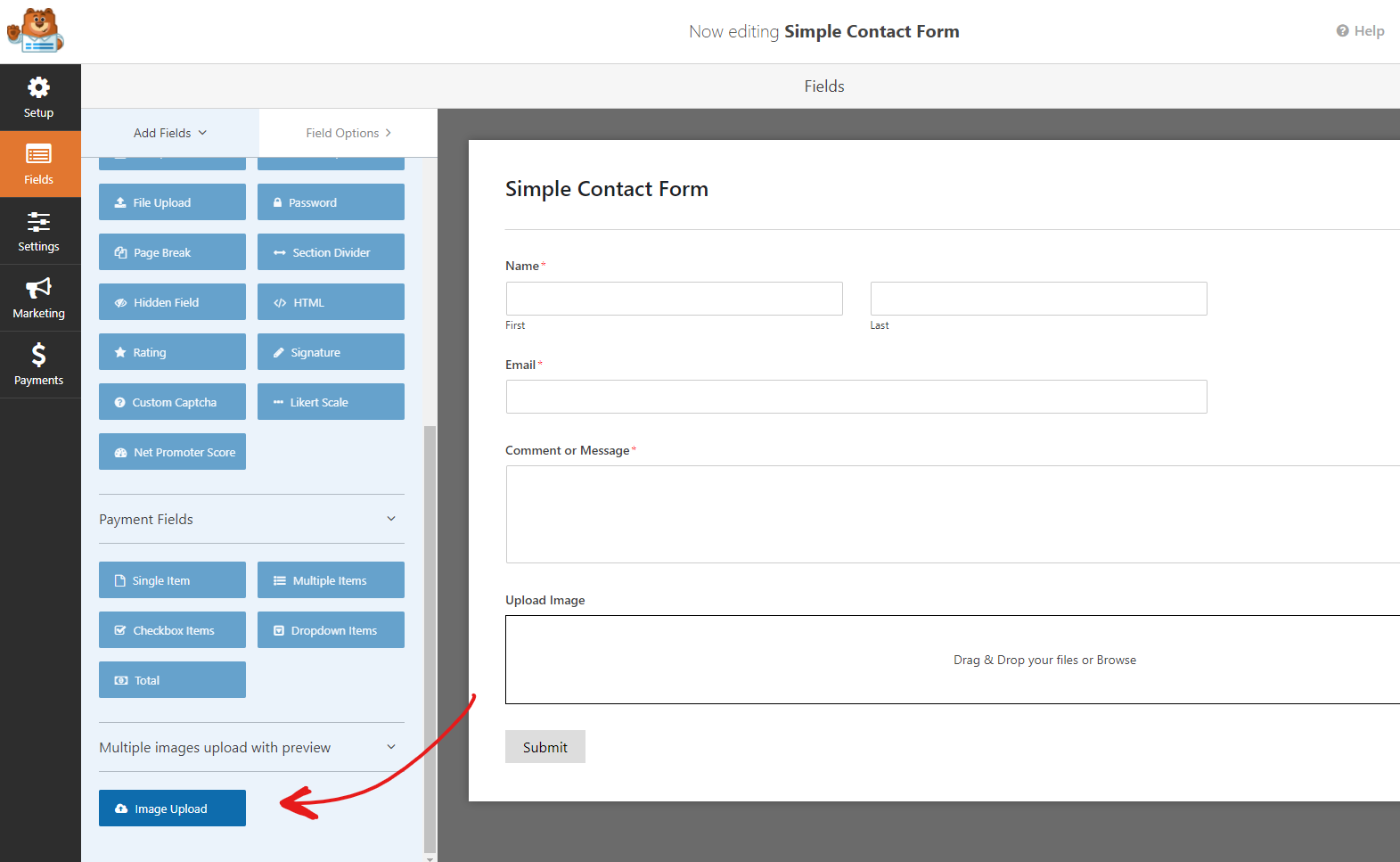Click the Email input field
1400x862 pixels.
point(856,397)
